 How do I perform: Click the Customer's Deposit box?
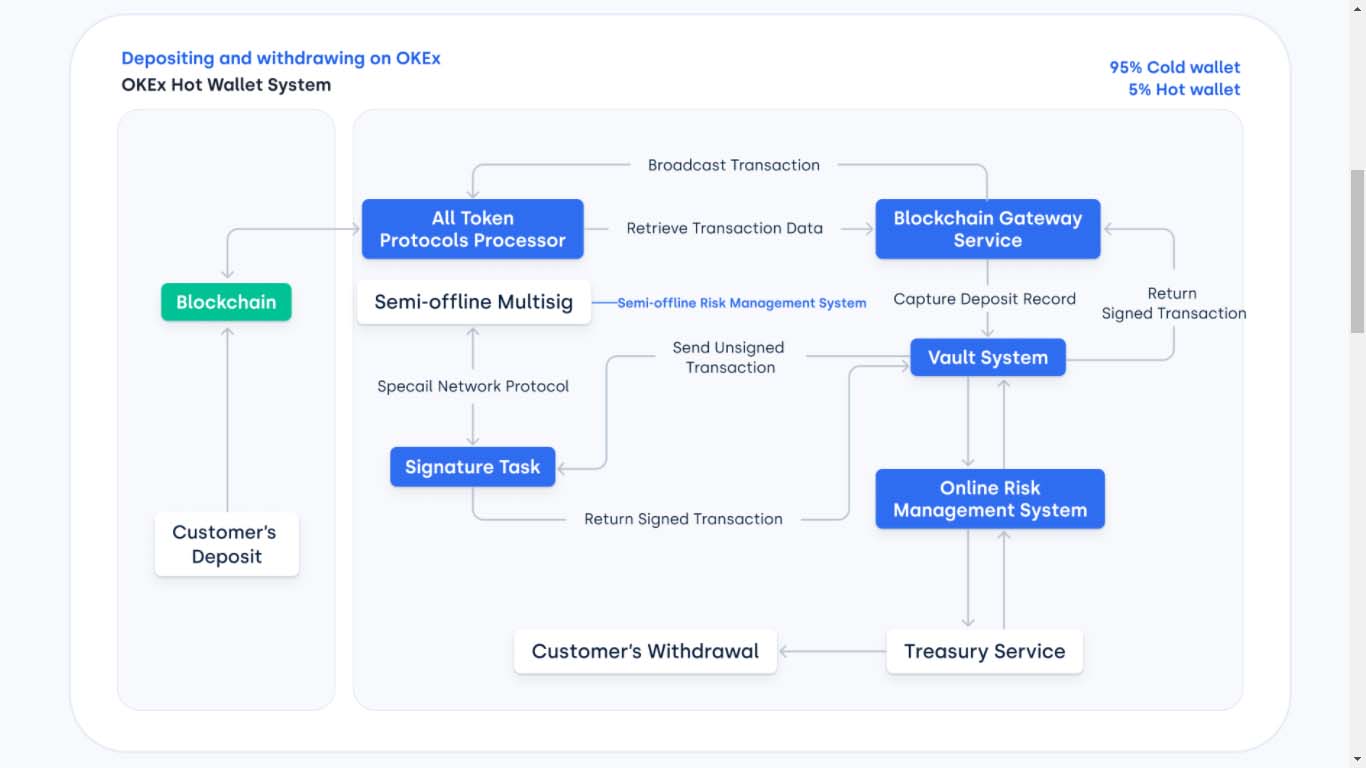click(227, 544)
